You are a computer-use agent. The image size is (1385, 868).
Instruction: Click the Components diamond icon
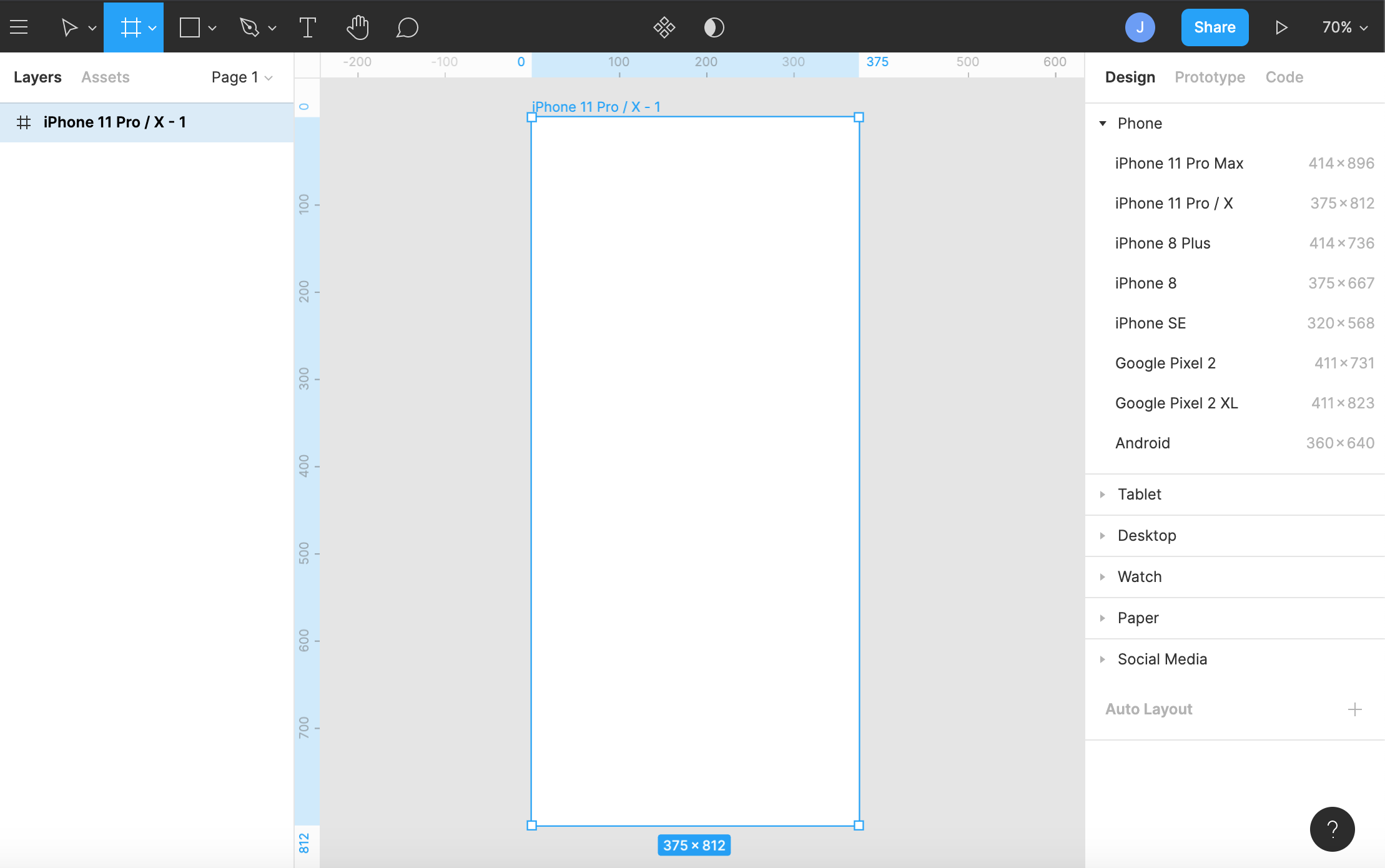coord(664,27)
